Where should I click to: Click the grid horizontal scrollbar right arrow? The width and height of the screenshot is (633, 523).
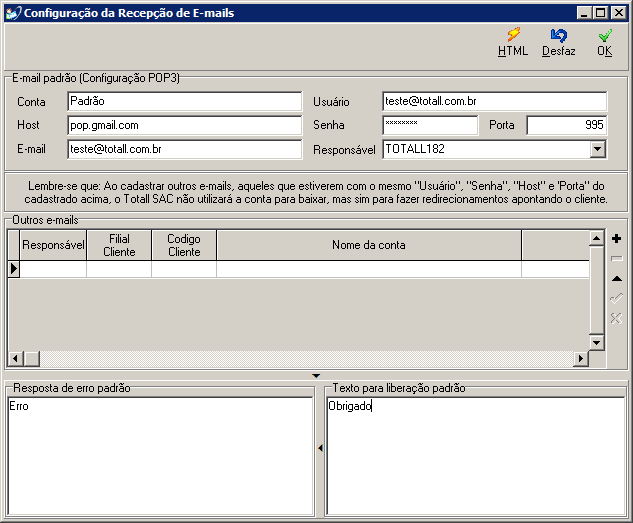pos(581,358)
